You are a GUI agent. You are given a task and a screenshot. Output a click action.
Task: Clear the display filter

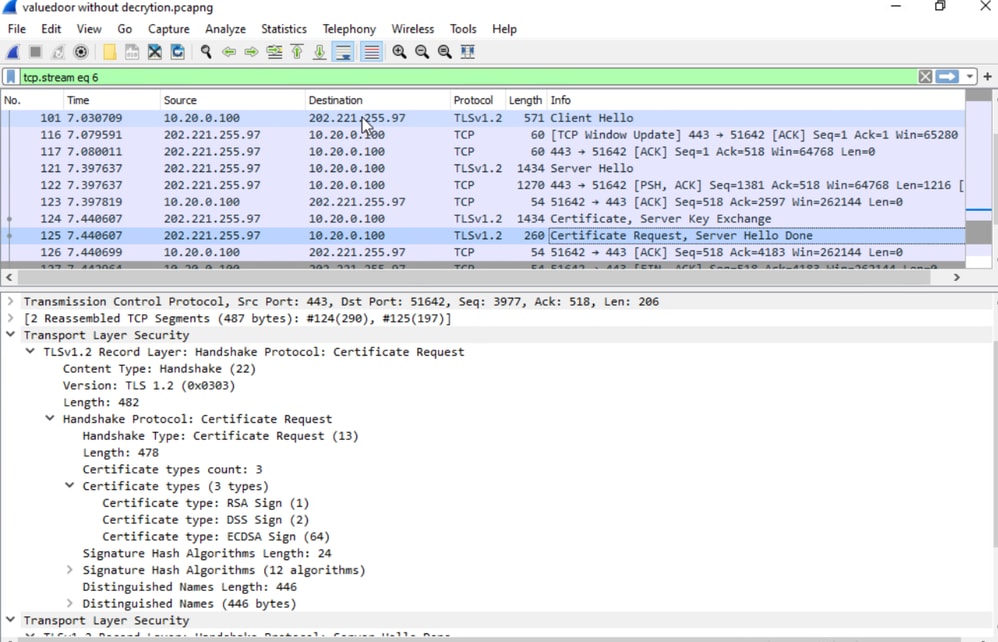click(925, 77)
